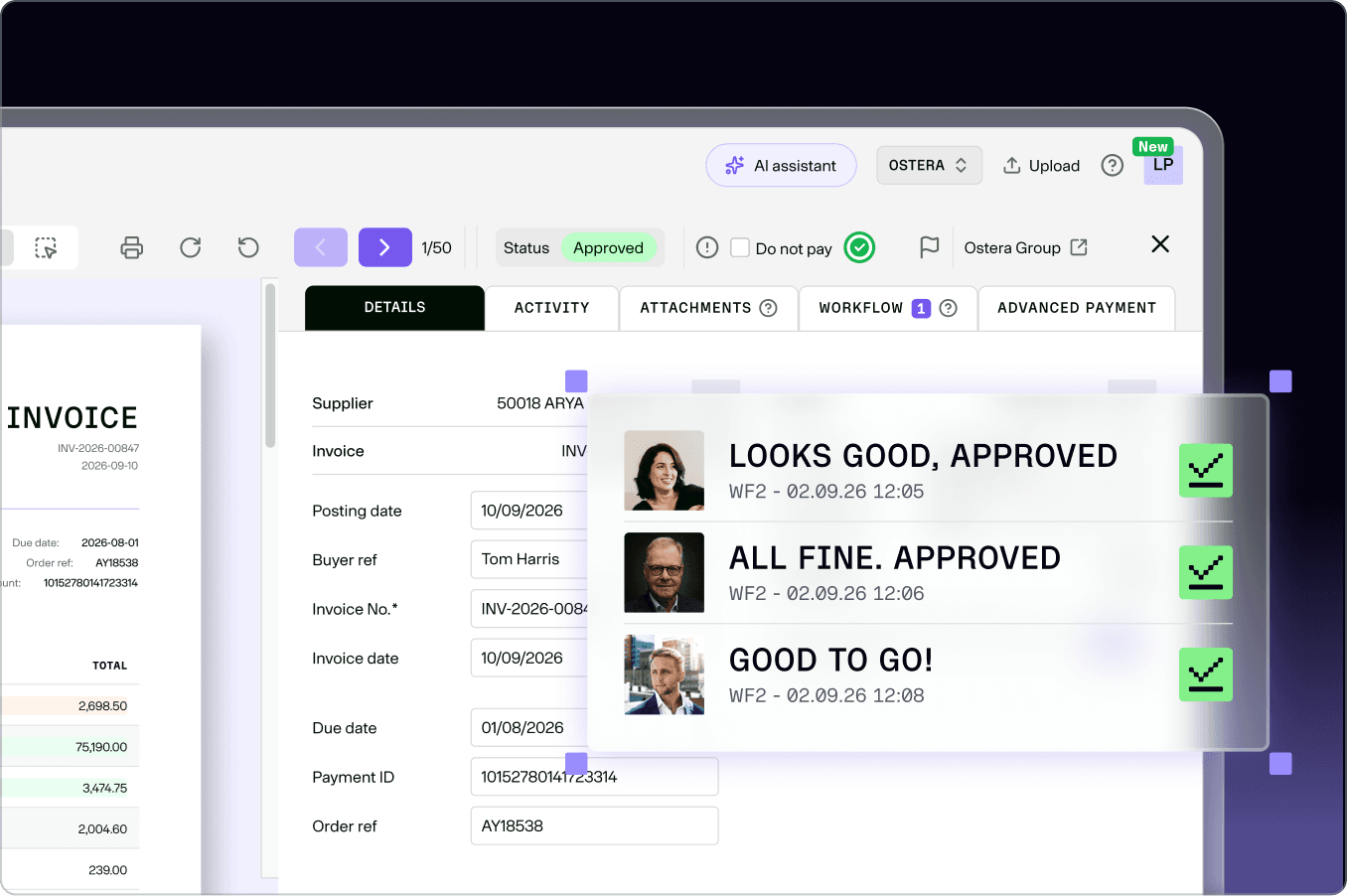
Task: Select the area selection tool icon
Action: tap(46, 248)
